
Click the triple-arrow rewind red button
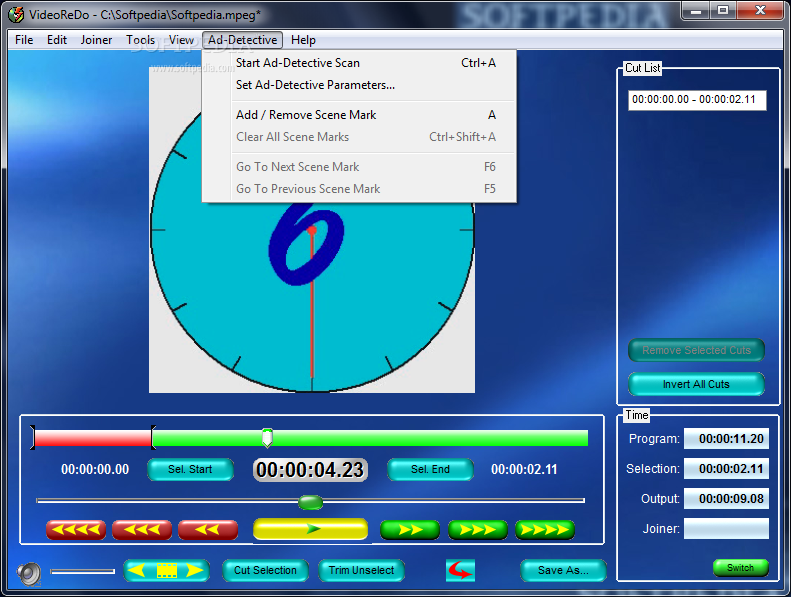click(142, 529)
